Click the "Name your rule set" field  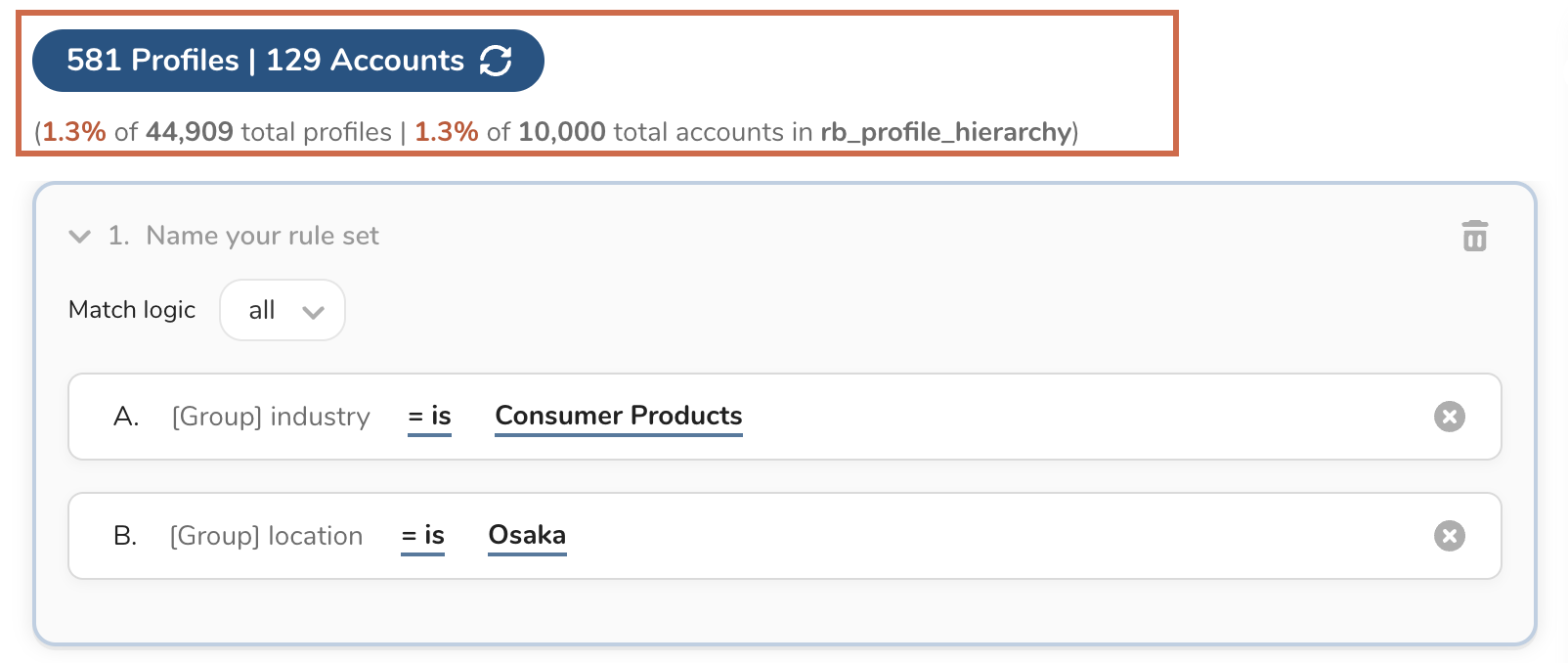point(262,236)
